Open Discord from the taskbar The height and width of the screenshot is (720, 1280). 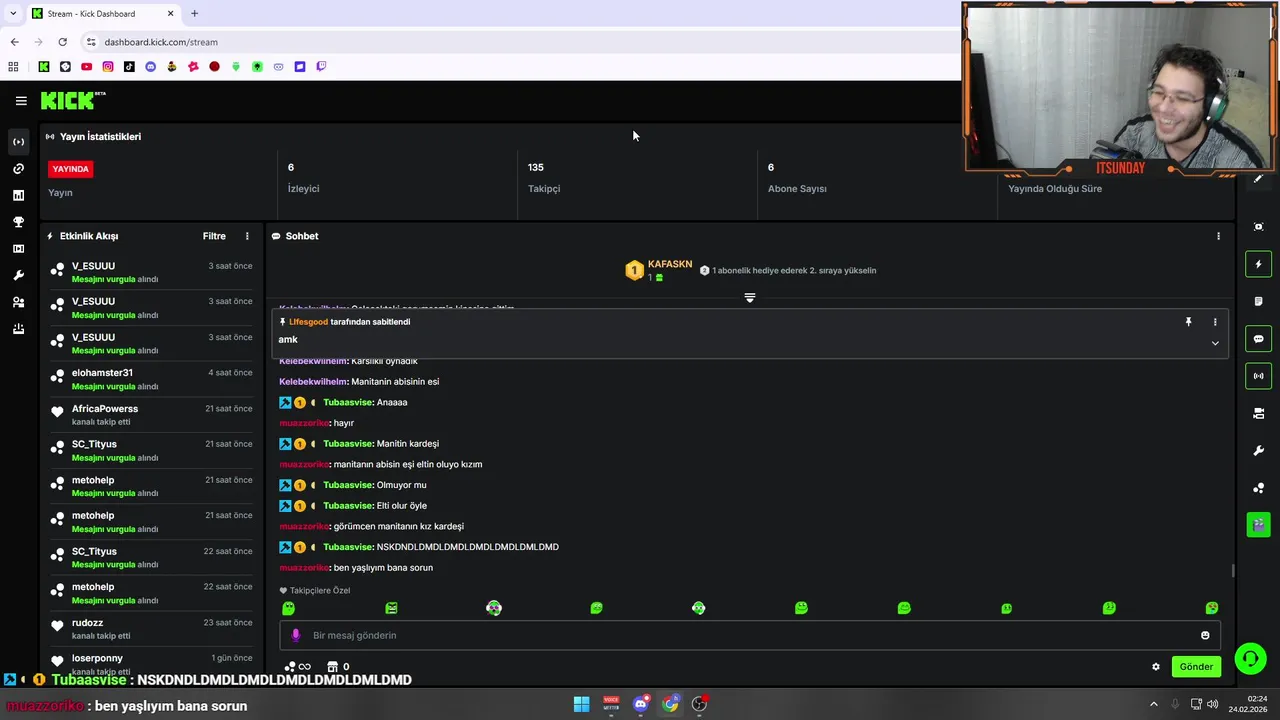[641, 704]
